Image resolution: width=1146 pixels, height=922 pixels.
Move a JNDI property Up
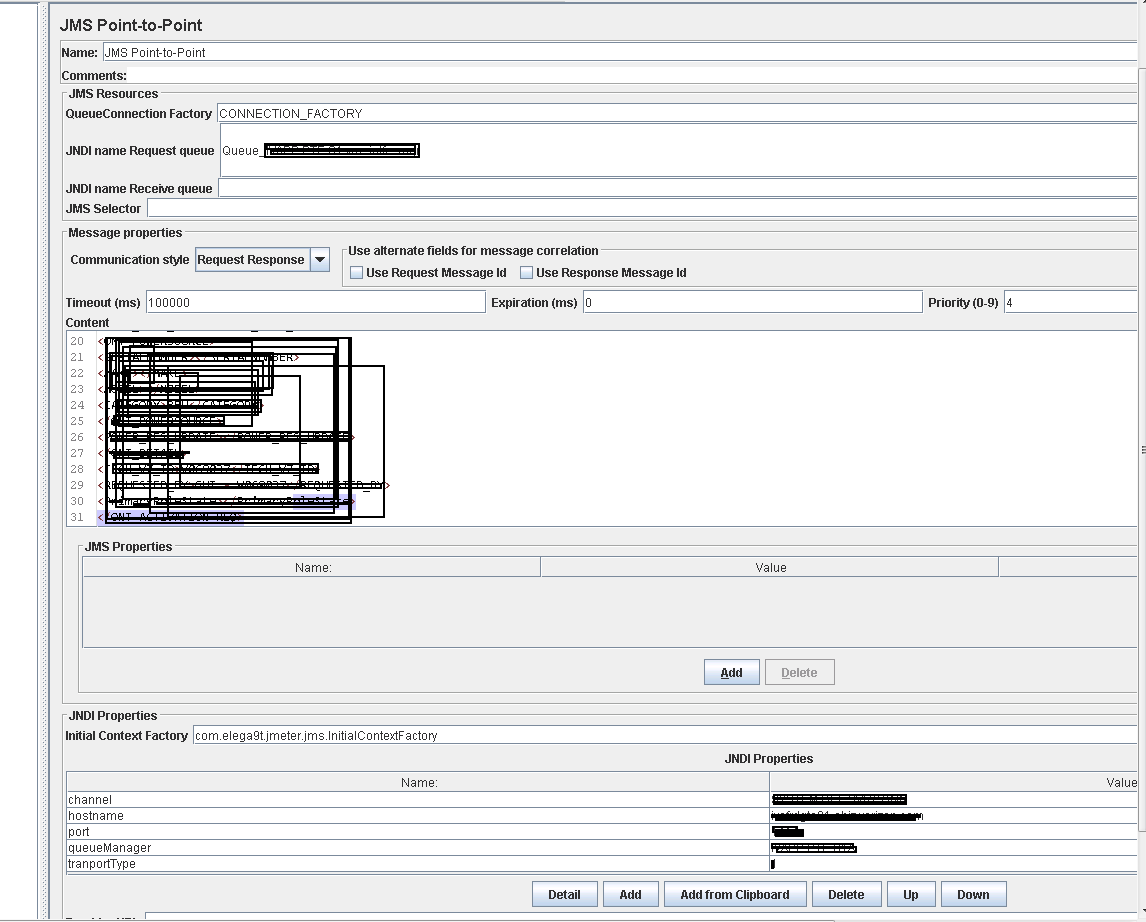911,894
